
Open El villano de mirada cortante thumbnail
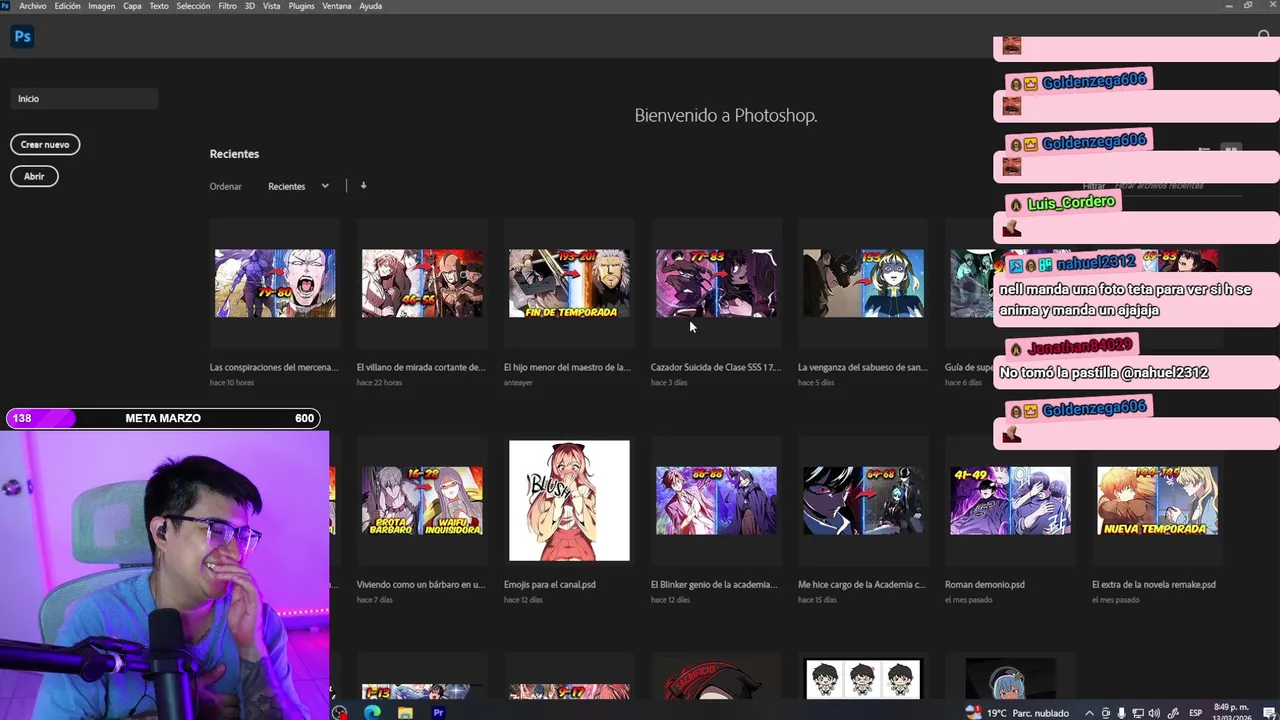point(422,284)
